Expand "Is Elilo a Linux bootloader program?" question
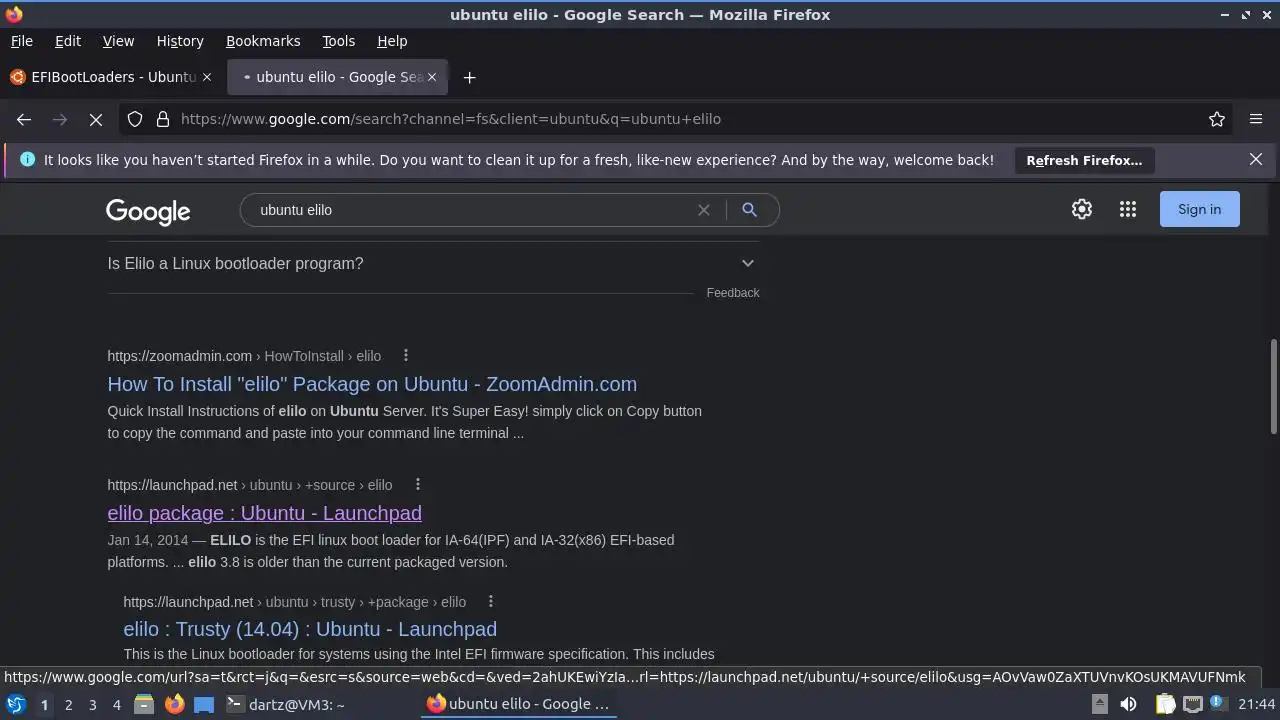Screen dimensions: 1280x720 [x=433, y=263]
